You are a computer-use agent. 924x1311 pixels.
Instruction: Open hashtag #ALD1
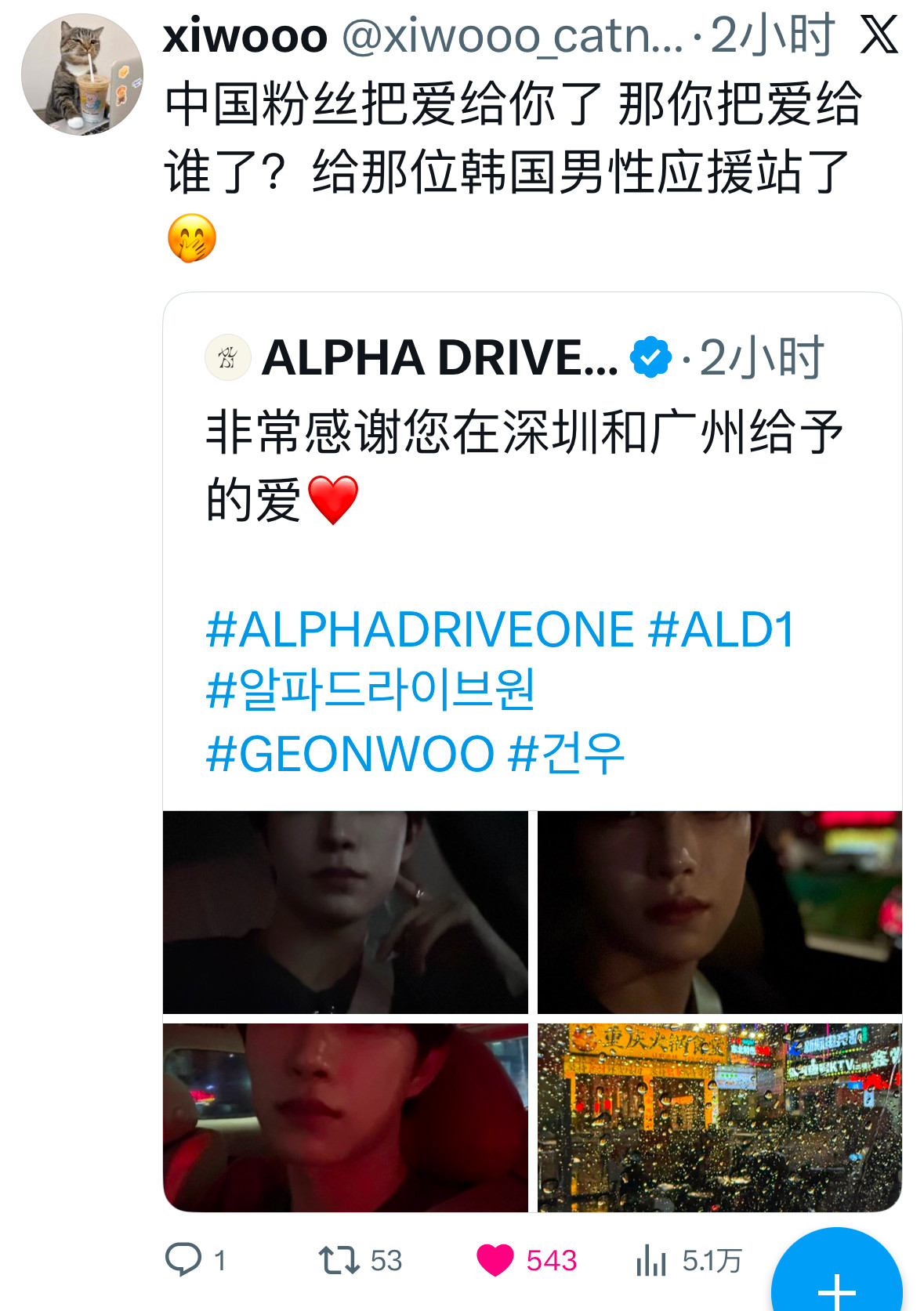click(x=723, y=629)
